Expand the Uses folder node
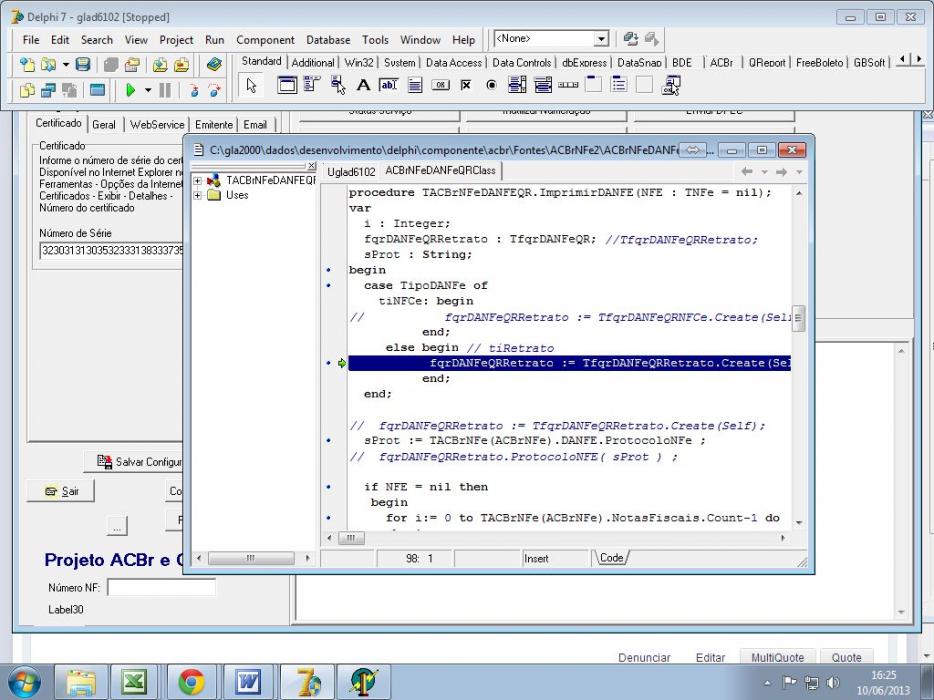The width and height of the screenshot is (934, 700). (197, 195)
